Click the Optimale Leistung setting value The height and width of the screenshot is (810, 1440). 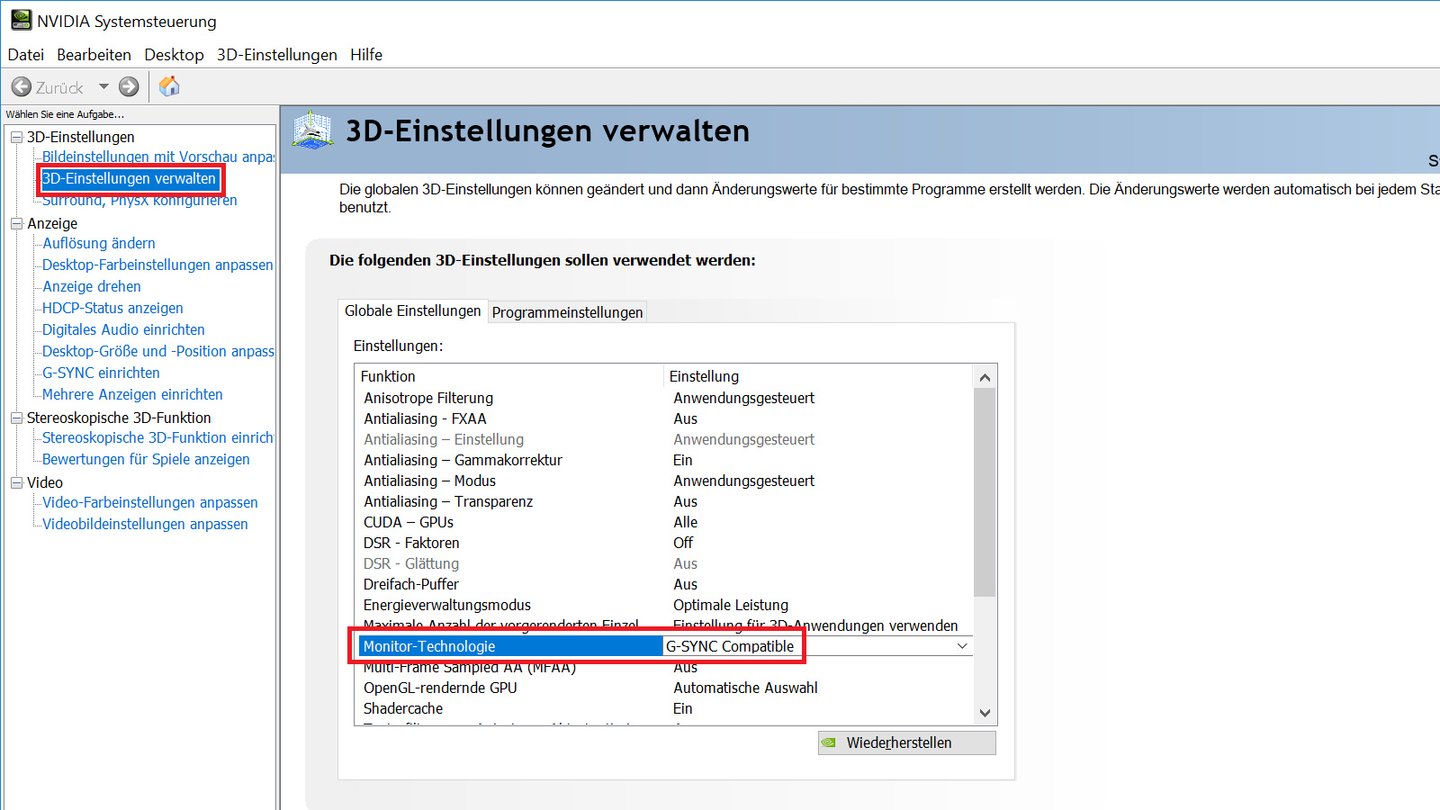pos(731,605)
